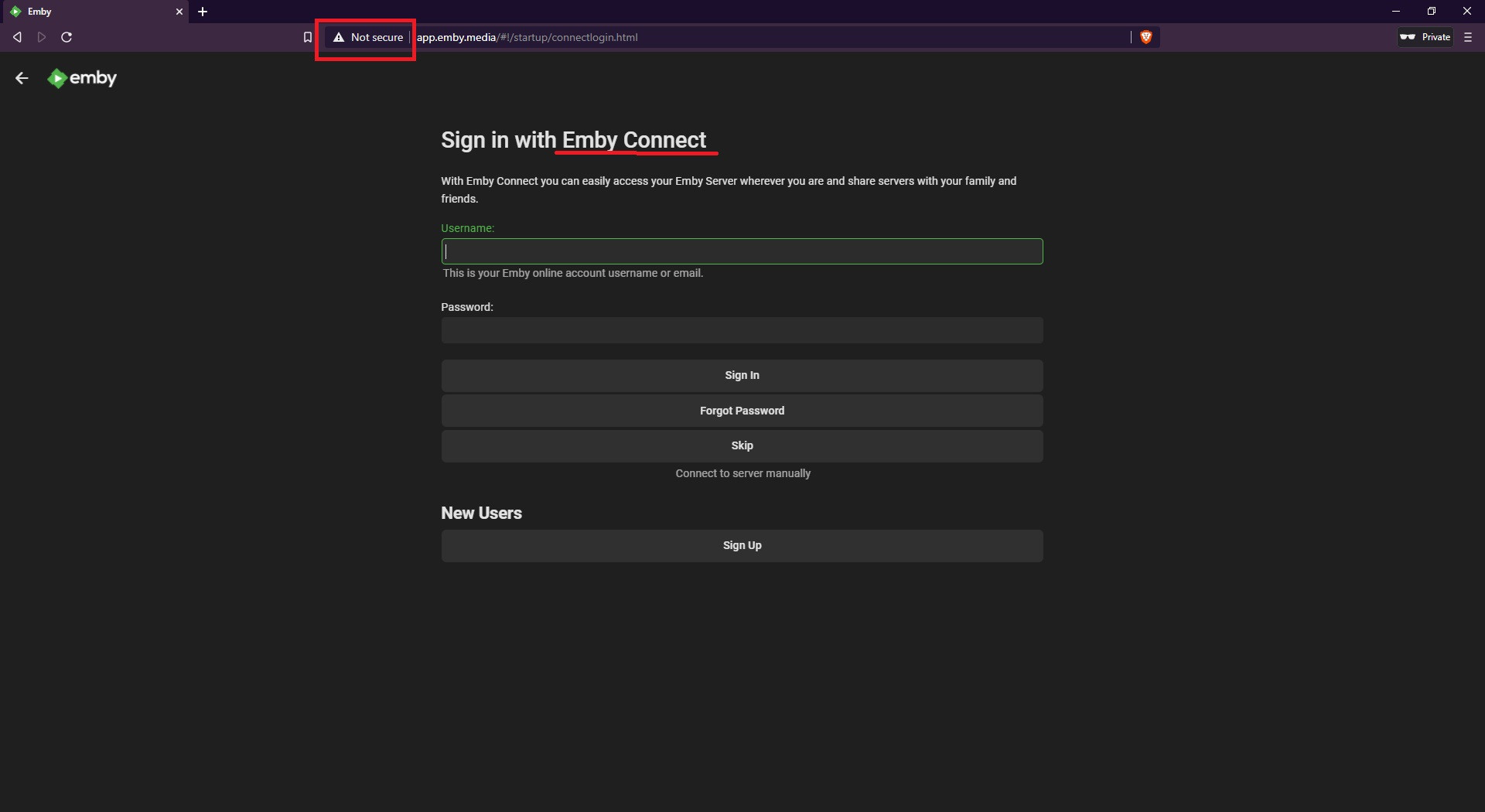The image size is (1485, 812).
Task: Click the 'Username:' label
Action: tap(467, 228)
